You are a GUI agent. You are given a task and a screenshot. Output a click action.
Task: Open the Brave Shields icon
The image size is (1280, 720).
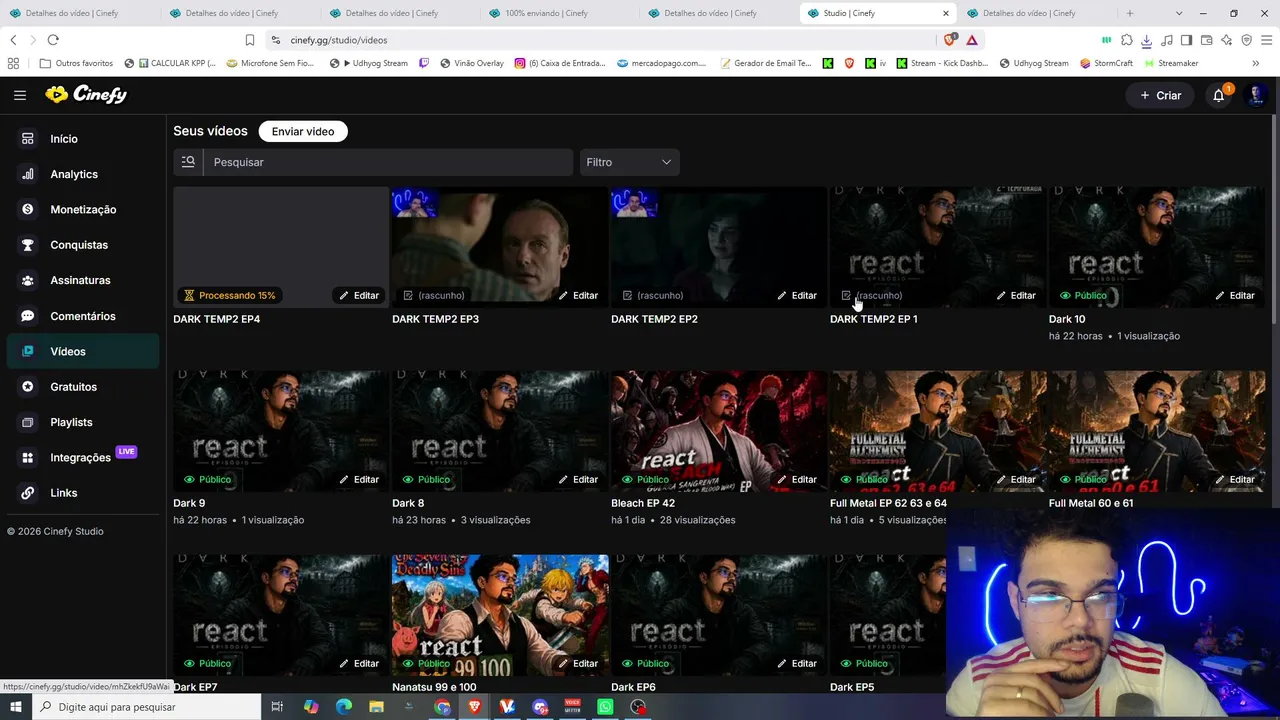pos(949,40)
